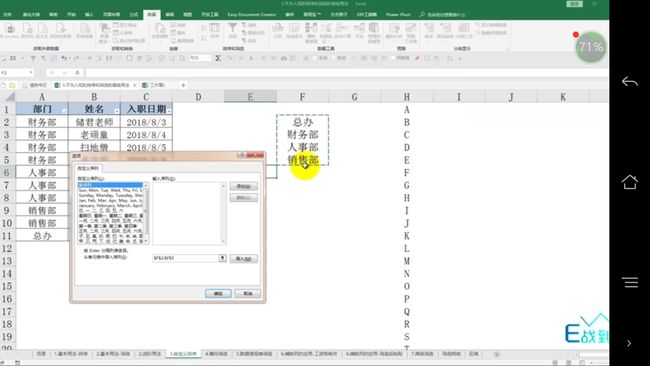
Task: Switch to the 目录 sheet tab
Action: [x=41, y=354]
